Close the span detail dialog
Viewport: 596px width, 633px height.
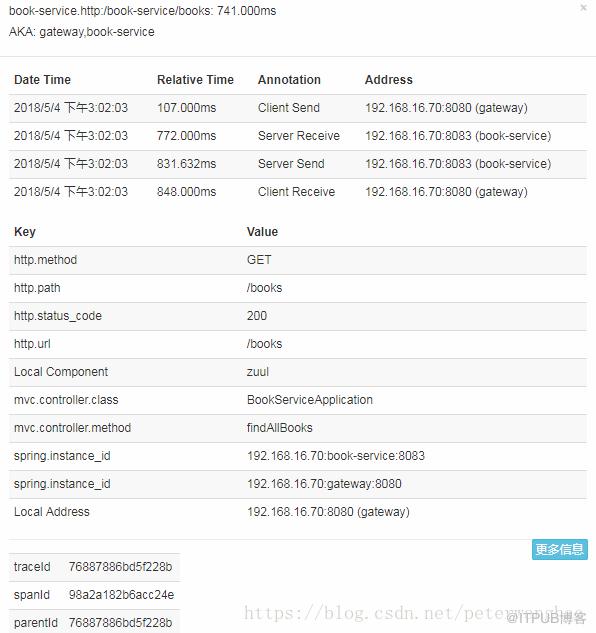(583, 7)
